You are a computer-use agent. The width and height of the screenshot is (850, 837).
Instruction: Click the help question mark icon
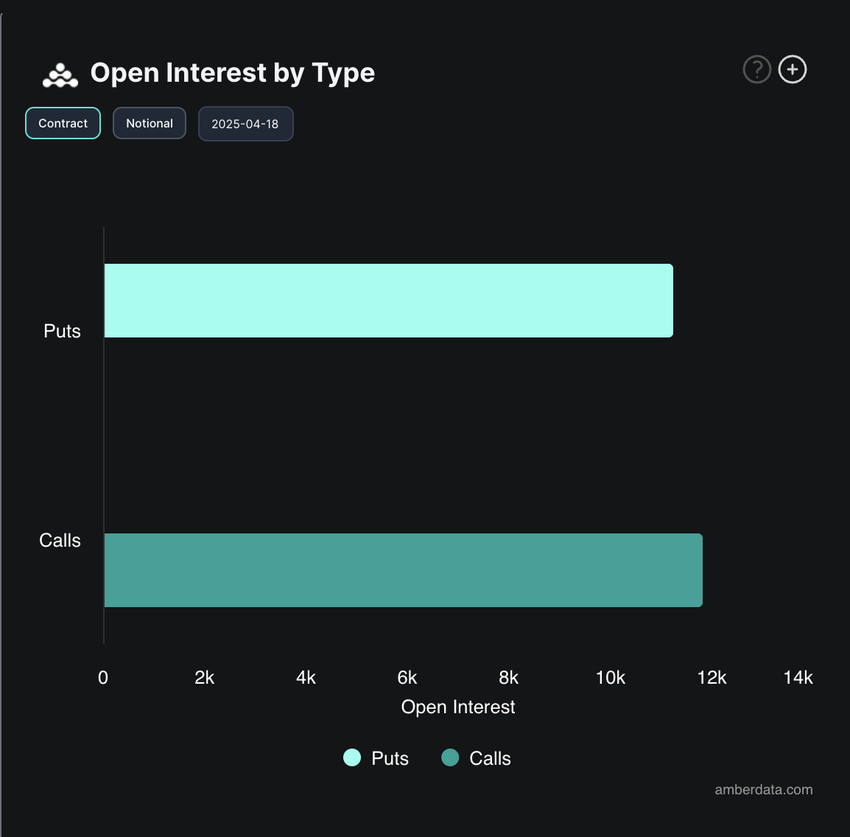point(757,69)
